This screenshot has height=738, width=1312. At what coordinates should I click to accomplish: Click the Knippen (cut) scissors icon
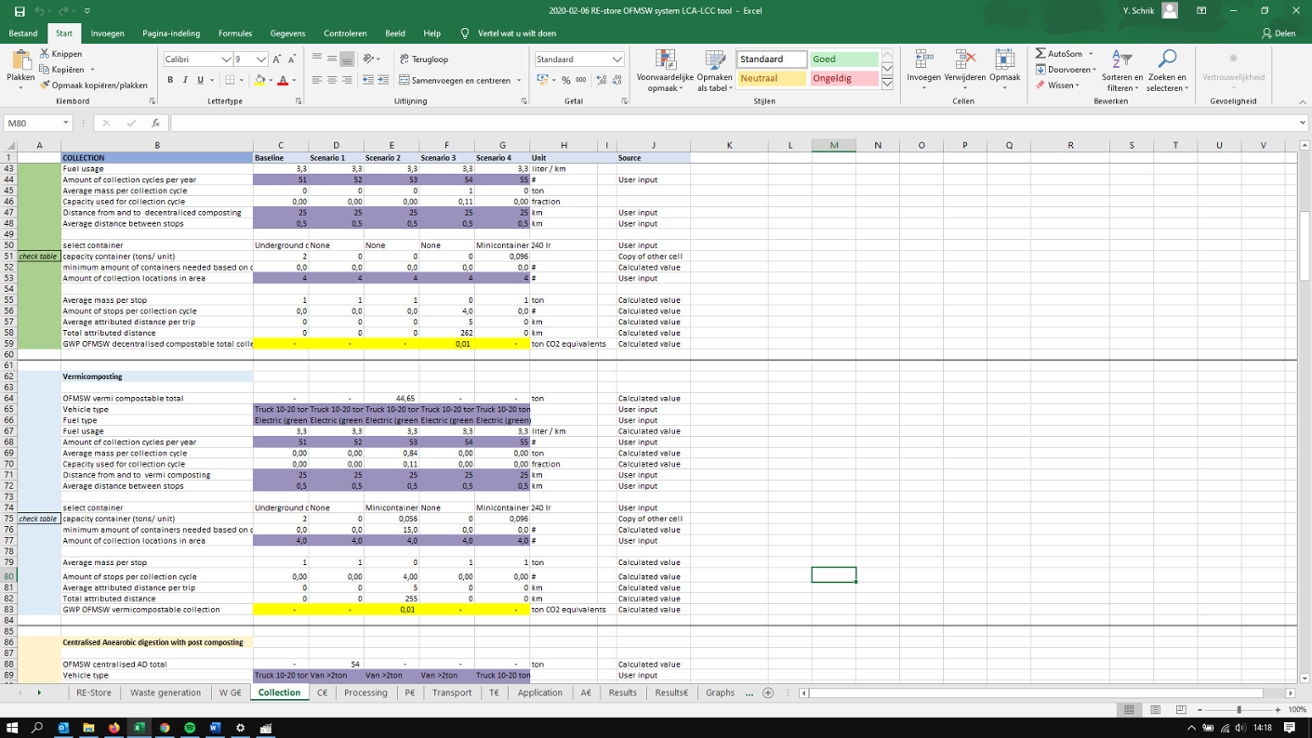[x=45, y=54]
